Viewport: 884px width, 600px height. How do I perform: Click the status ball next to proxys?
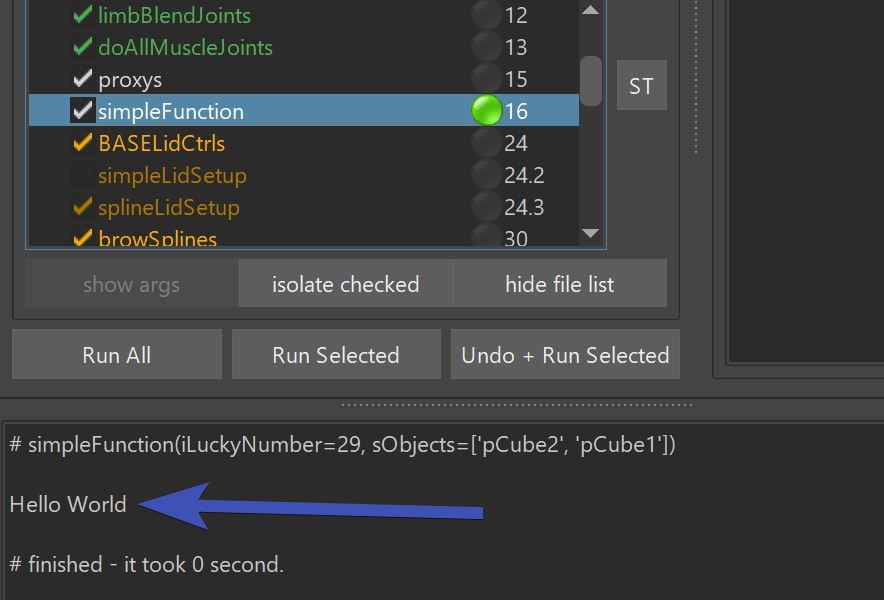coord(487,78)
